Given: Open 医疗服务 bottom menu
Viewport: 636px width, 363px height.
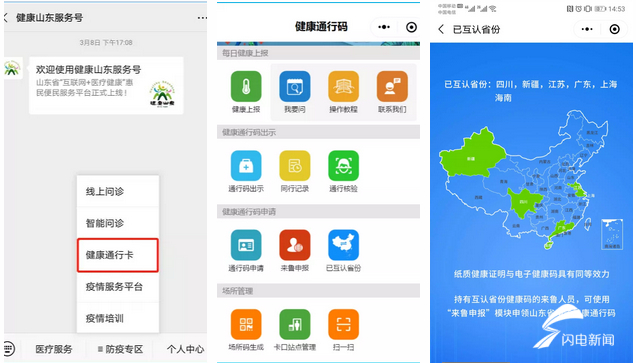Looking at the screenshot, I should (54, 349).
